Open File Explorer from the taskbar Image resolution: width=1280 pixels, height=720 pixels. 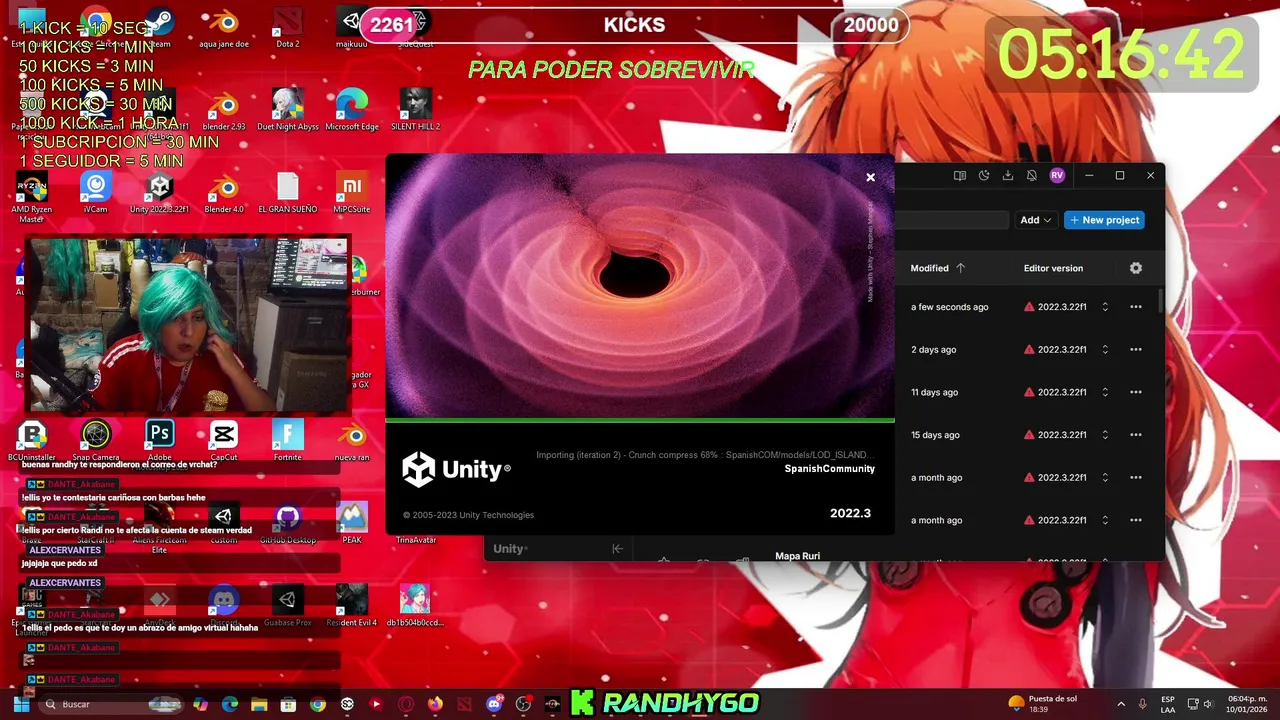click(259, 704)
